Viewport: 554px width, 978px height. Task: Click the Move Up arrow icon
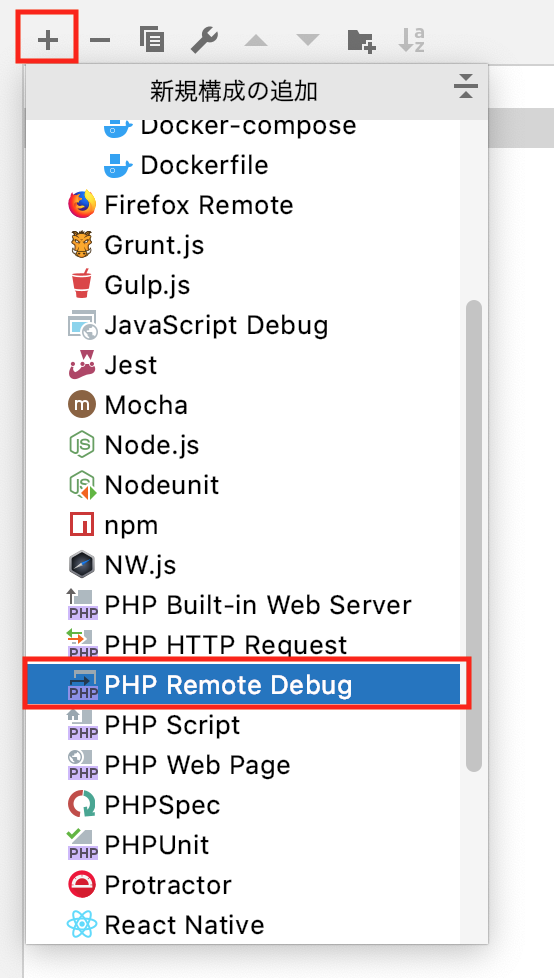pos(256,41)
